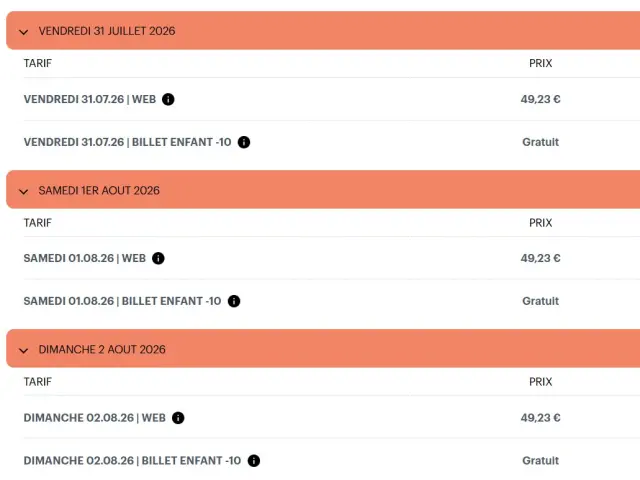Image resolution: width=640 pixels, height=480 pixels.
Task: Select the Samedi Billet Enfant -10 ticket row
Action: pyautogui.click(x=122, y=301)
